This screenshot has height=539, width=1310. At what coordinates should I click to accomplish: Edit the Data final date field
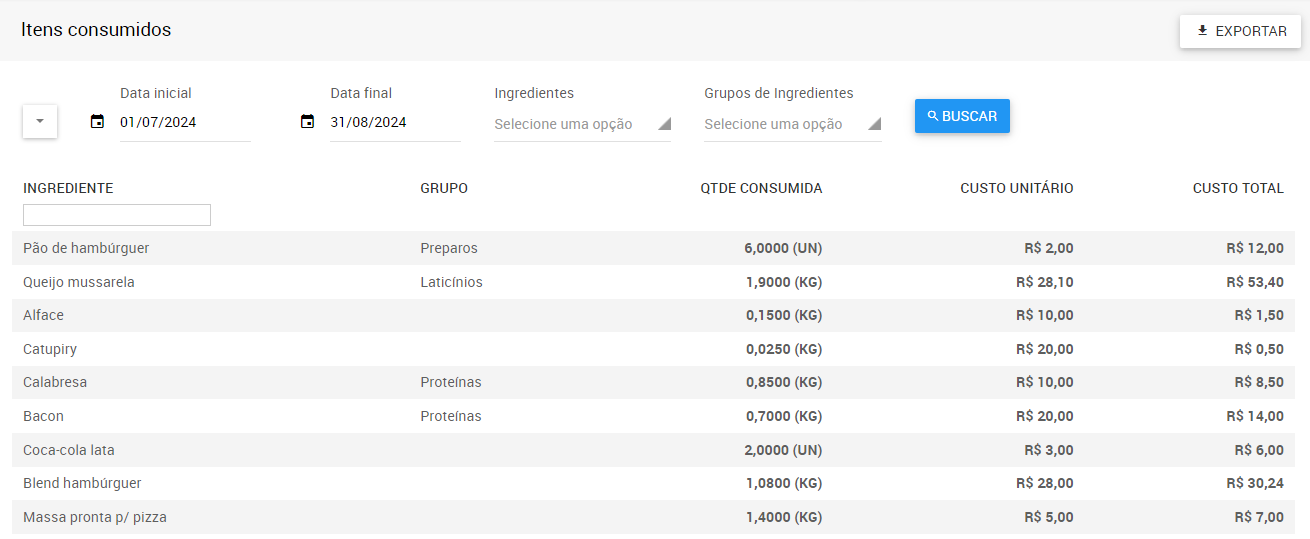click(394, 122)
